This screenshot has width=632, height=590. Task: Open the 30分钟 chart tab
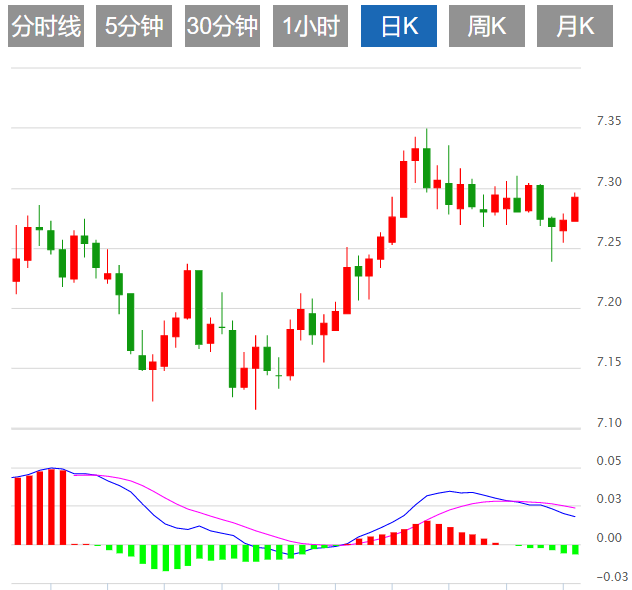coord(222,26)
